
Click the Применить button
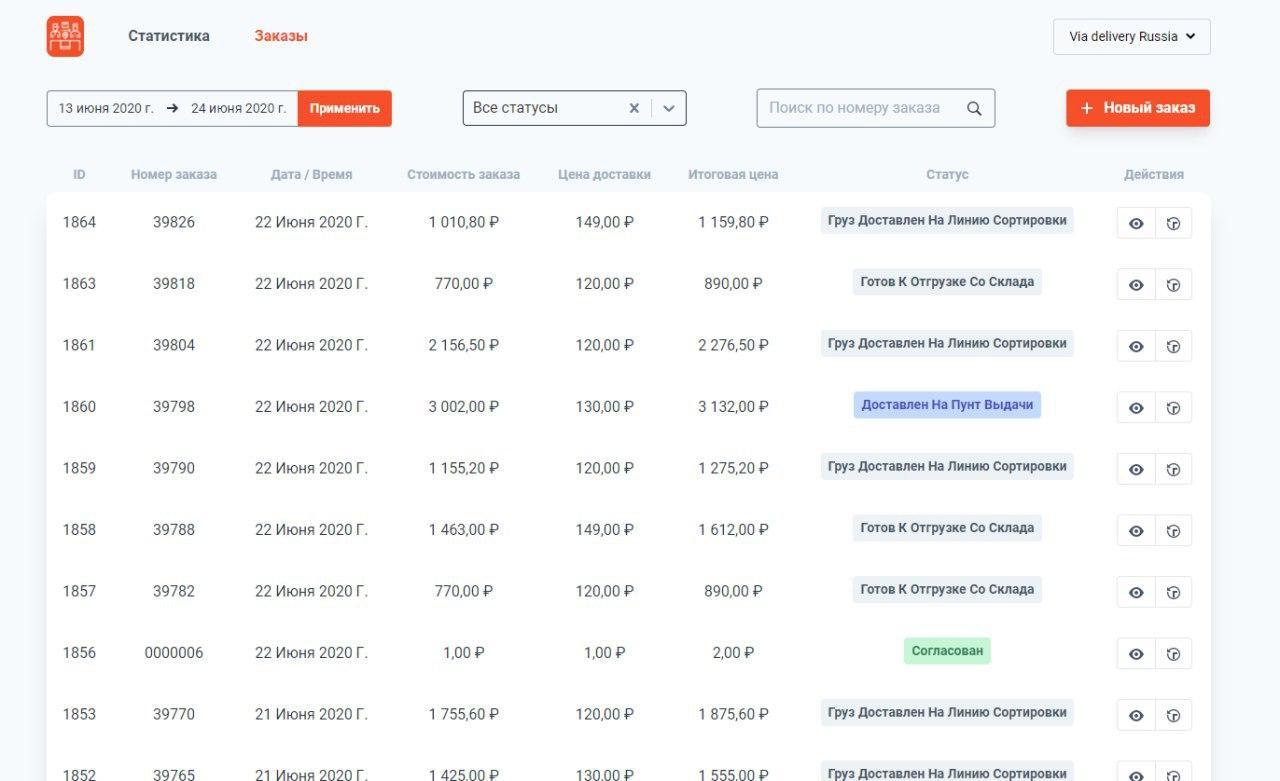pyautogui.click(x=345, y=108)
